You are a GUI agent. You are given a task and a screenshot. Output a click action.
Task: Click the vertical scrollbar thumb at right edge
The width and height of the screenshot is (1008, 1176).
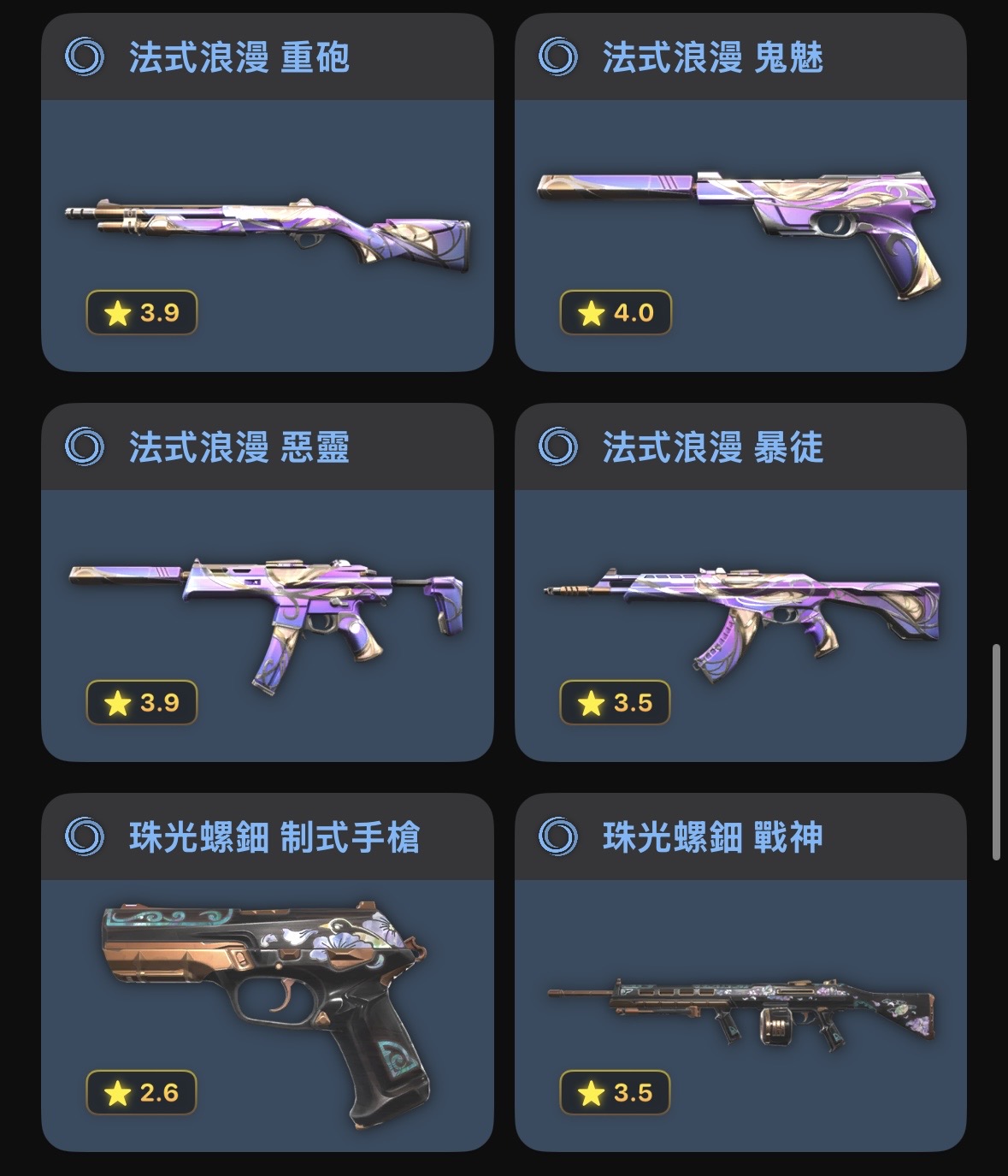click(x=996, y=753)
